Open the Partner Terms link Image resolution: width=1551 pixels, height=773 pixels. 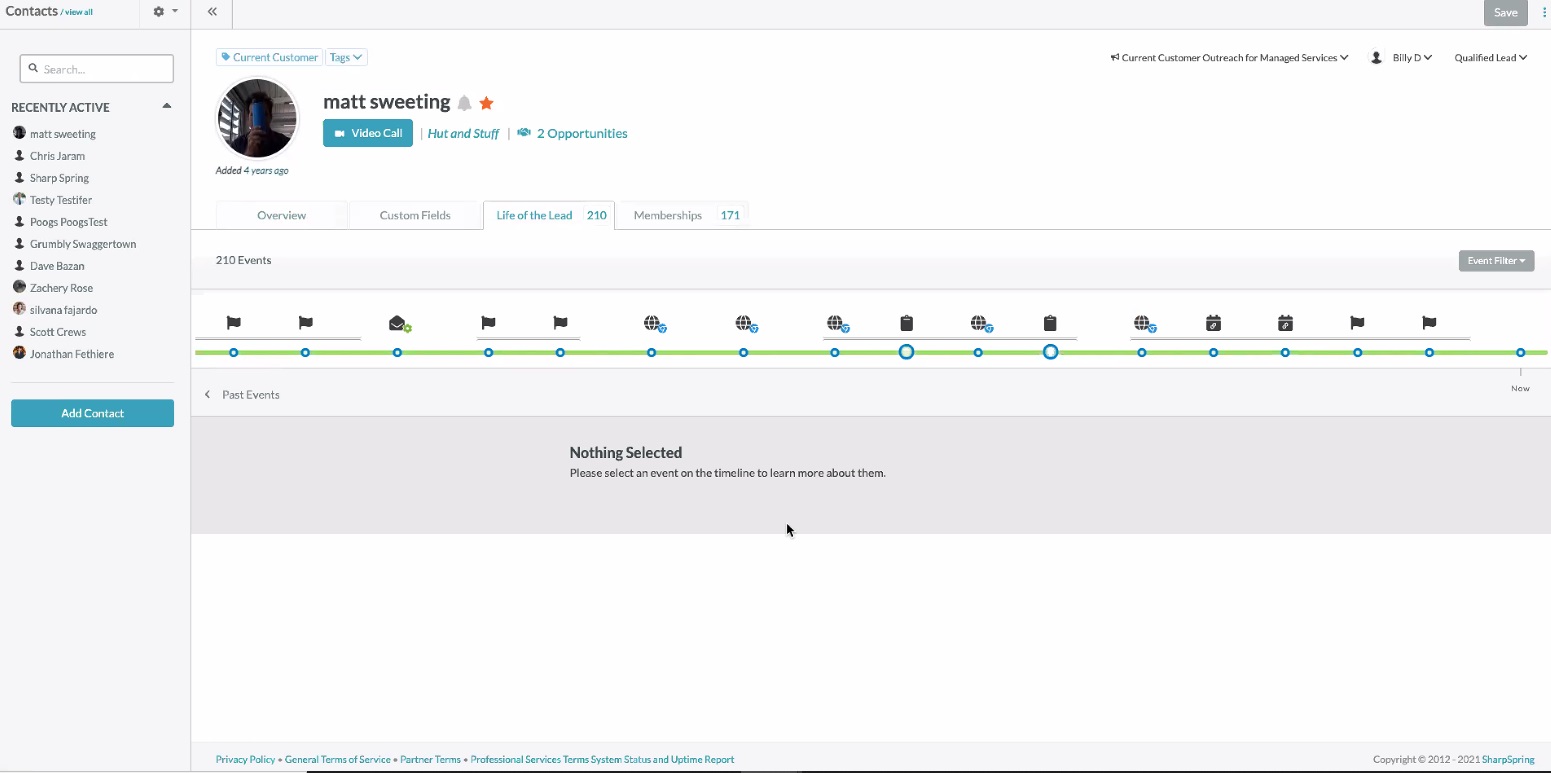[x=430, y=760]
